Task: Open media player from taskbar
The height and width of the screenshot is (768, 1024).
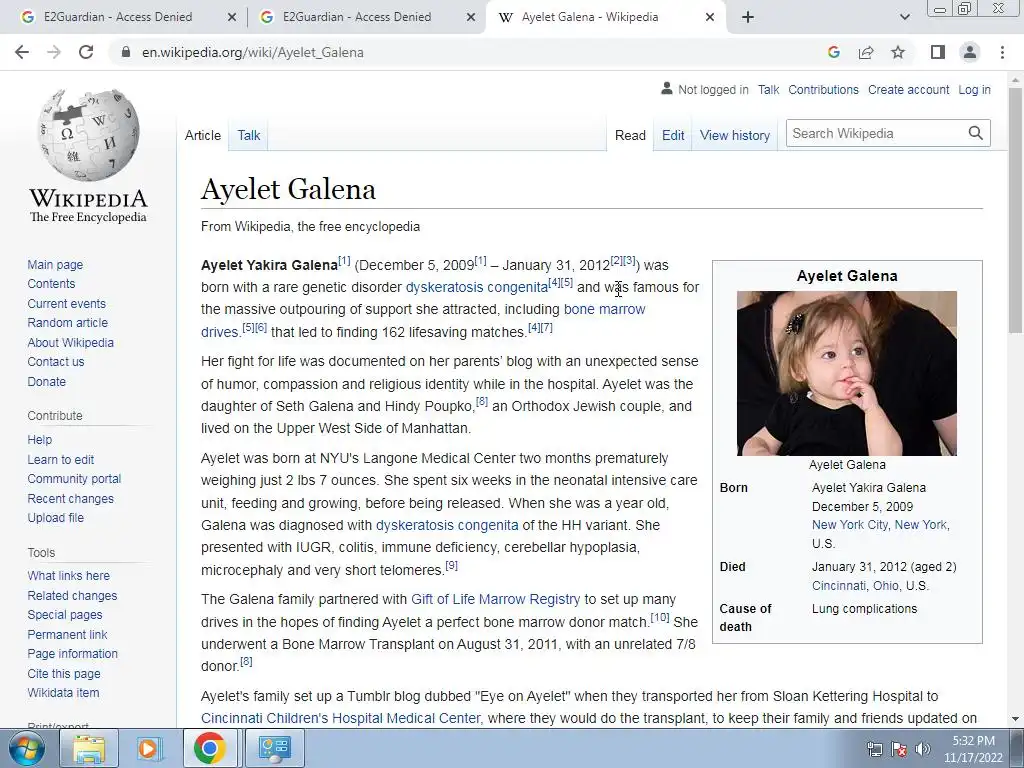Action: click(x=150, y=748)
